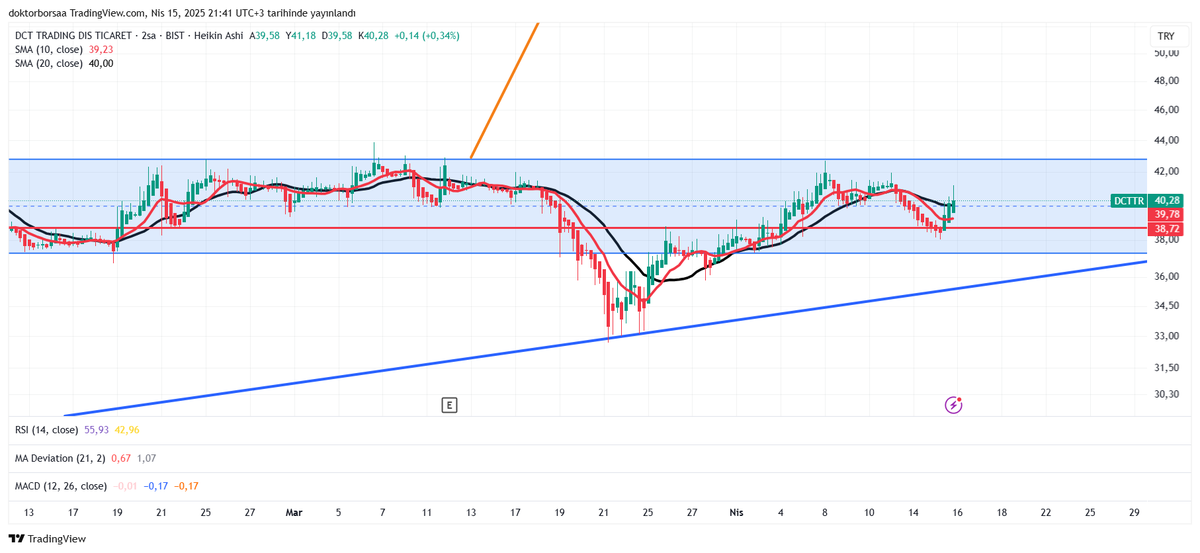Click the 31,50 price axis label

click(1167, 368)
